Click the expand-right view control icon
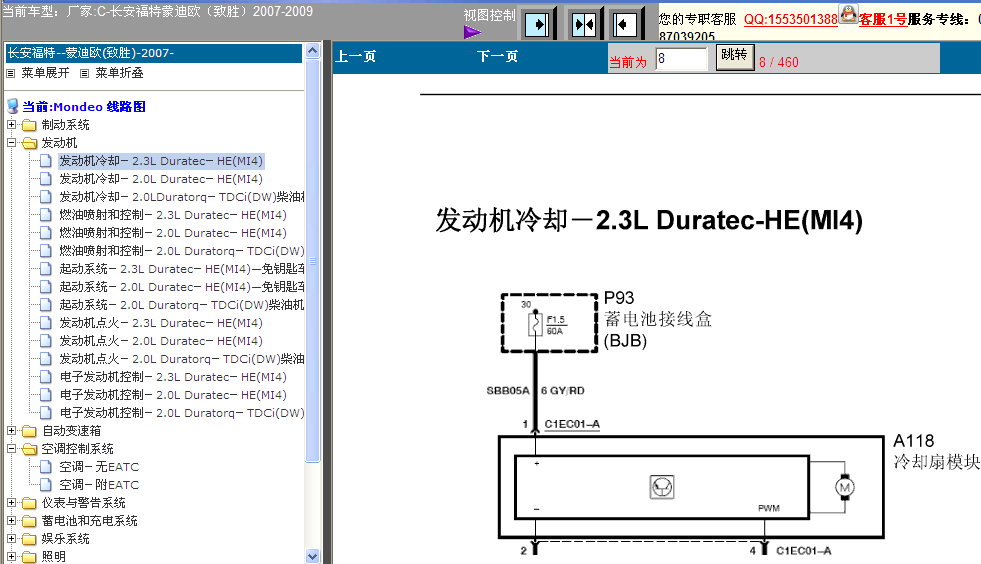This screenshot has width=981, height=564. [x=537, y=25]
